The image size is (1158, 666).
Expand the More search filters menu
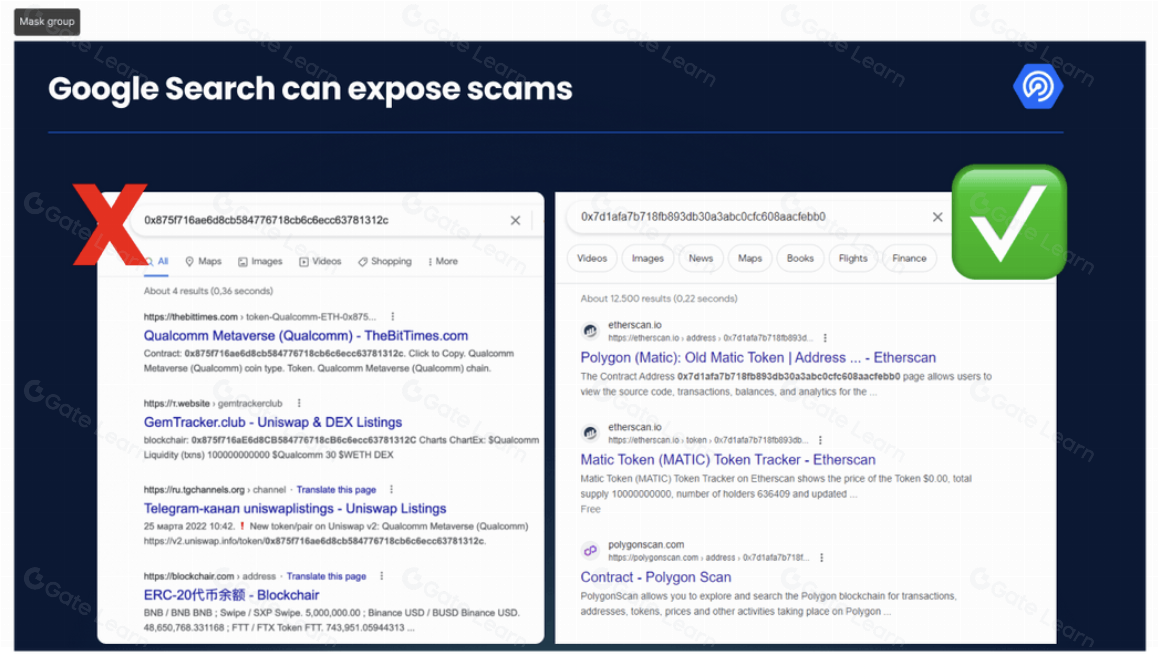[442, 261]
